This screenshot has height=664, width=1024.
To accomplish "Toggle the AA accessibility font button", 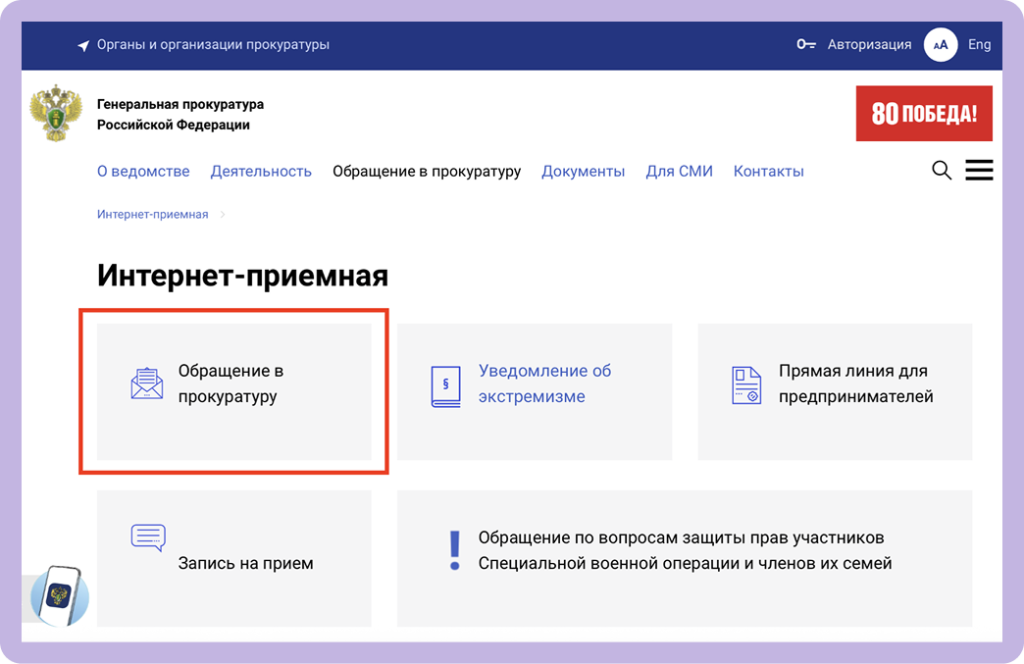I will point(940,44).
